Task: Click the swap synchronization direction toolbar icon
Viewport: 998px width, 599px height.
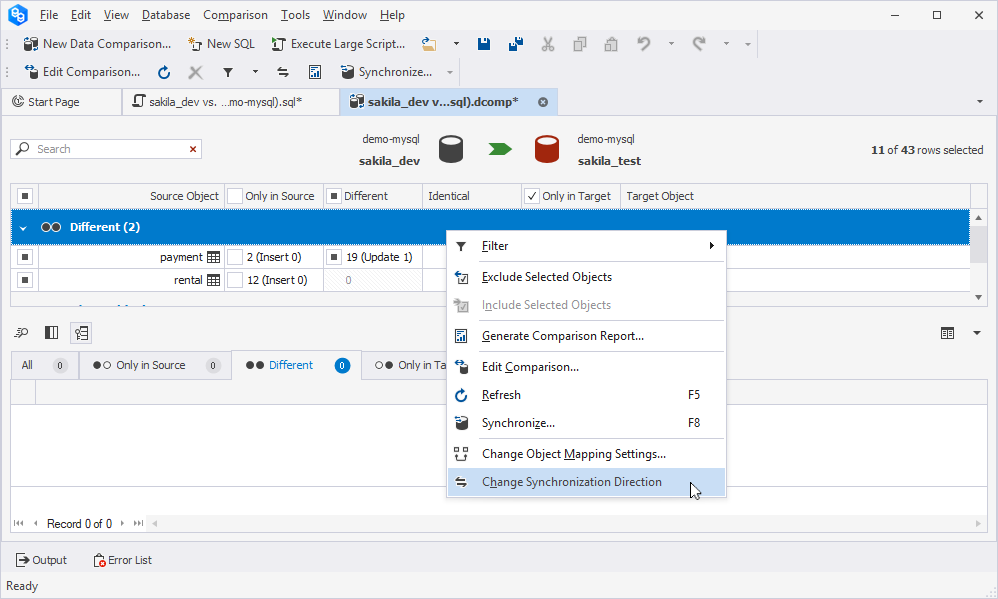Action: (x=283, y=72)
